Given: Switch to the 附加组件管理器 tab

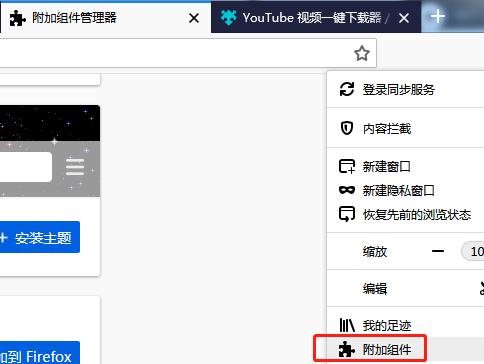Looking at the screenshot, I should point(105,18).
